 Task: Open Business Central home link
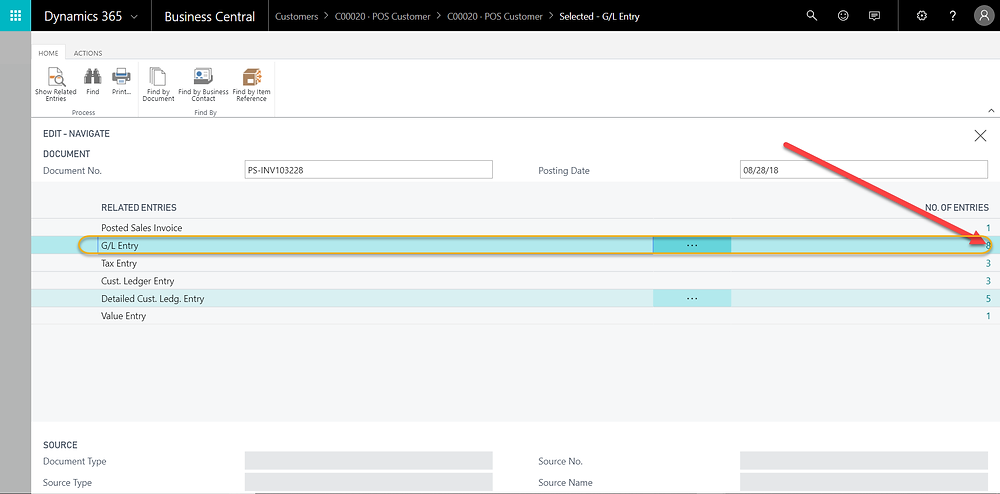[209, 17]
